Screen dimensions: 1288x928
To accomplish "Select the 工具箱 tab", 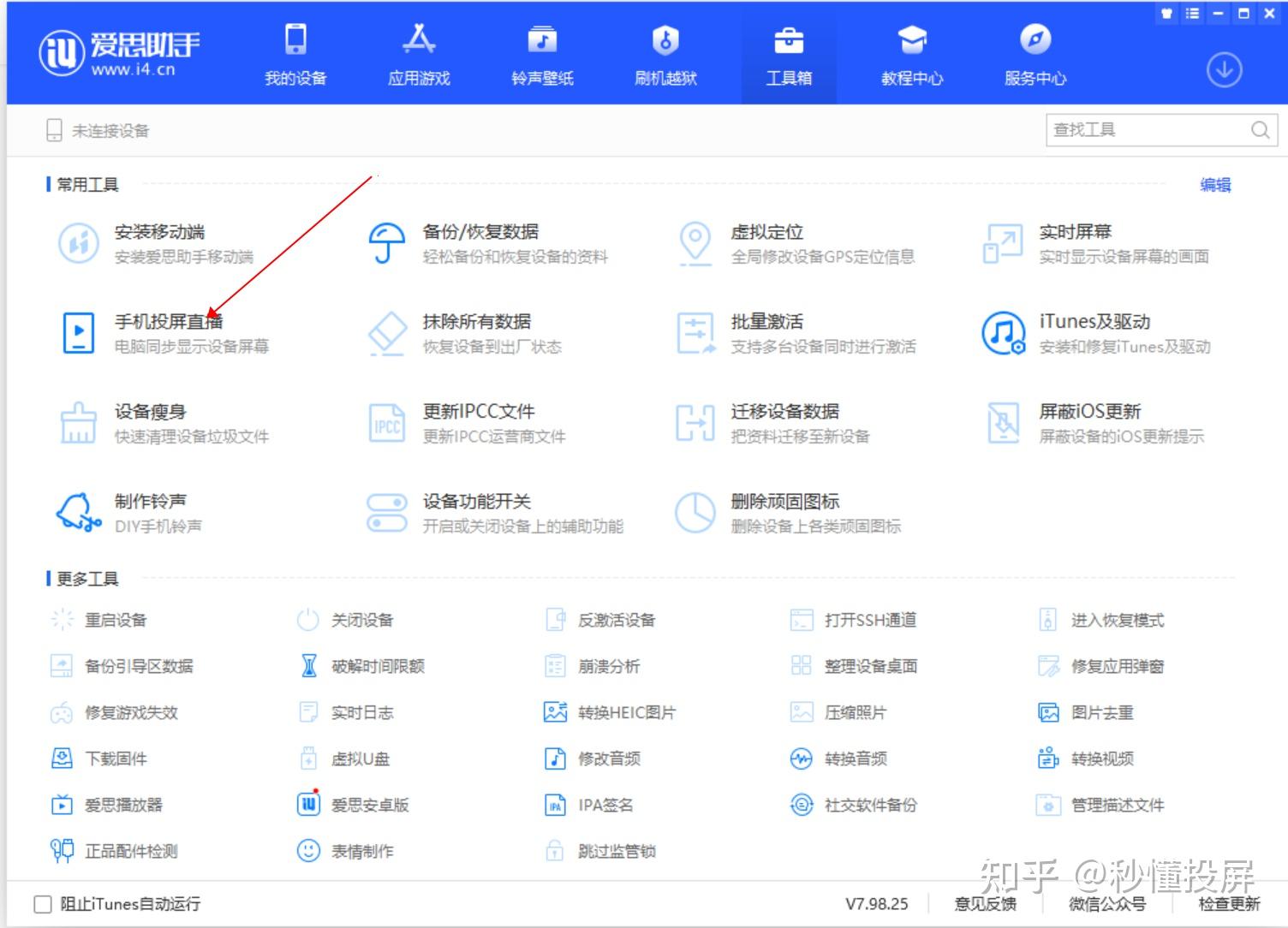I will click(789, 55).
